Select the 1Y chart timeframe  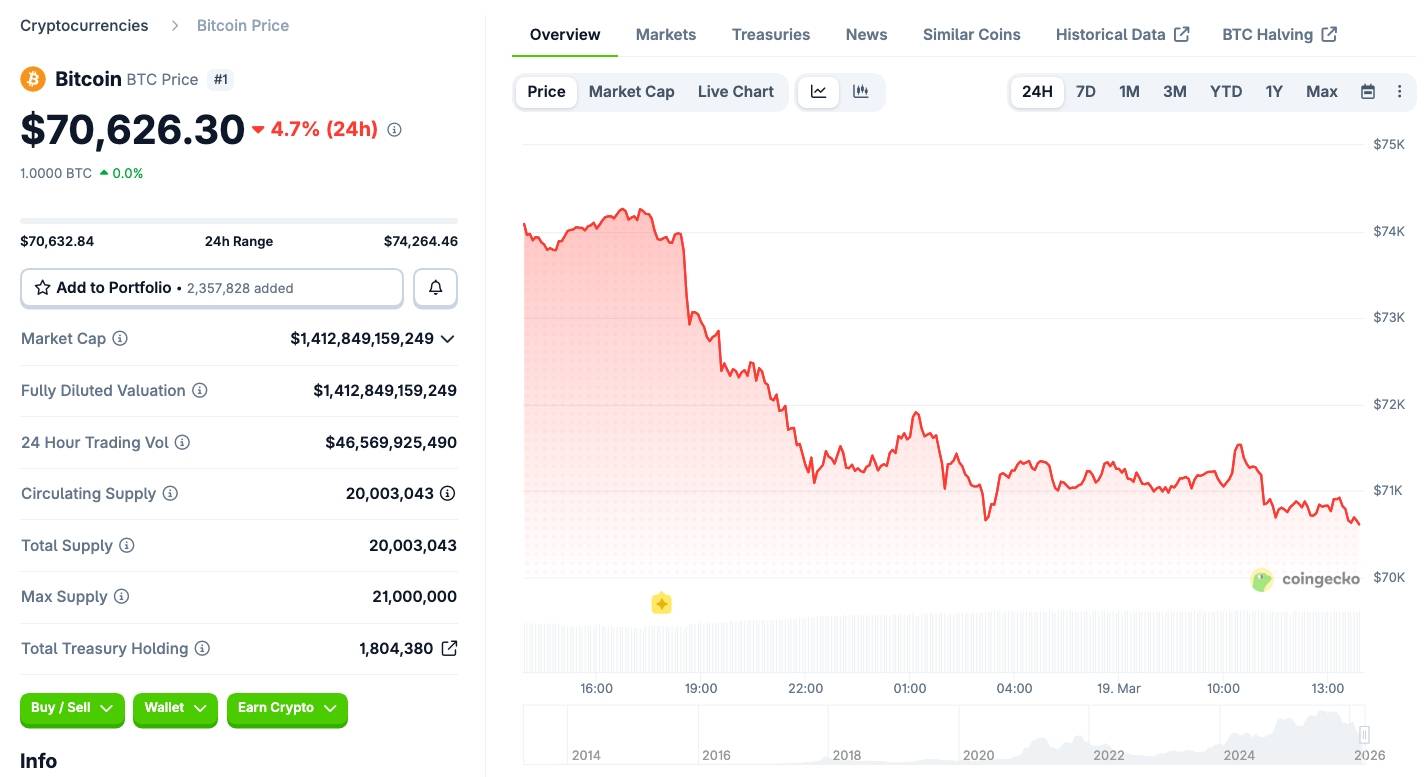1273,91
